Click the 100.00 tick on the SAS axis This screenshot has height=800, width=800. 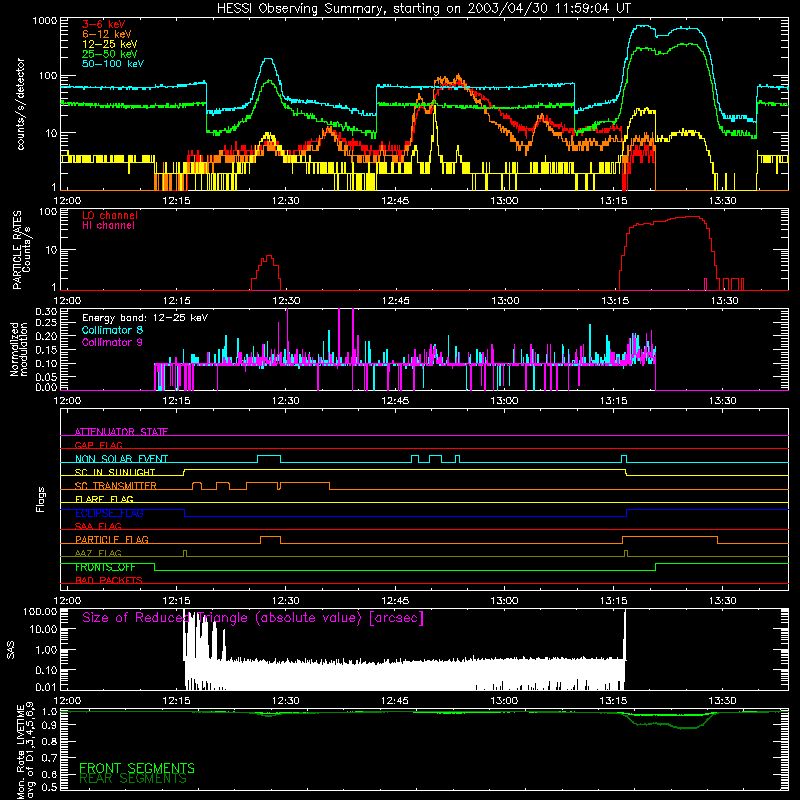coord(40,611)
